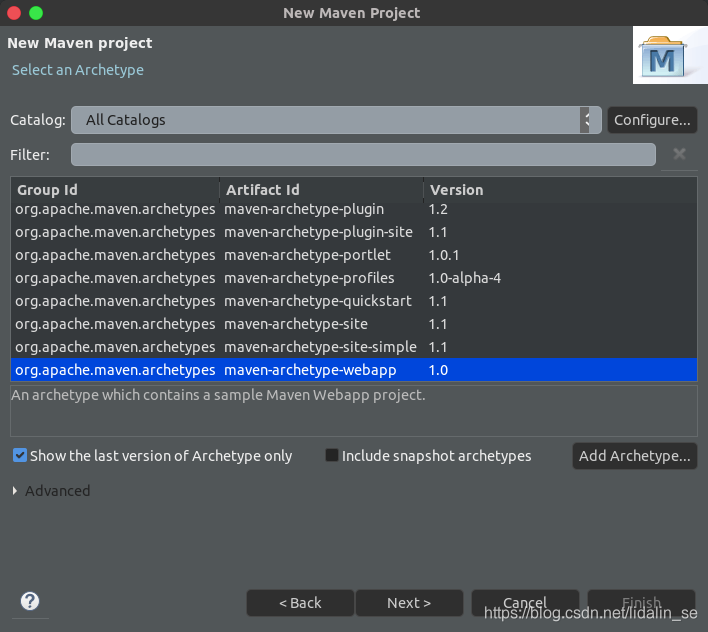Proceed with the Next > button
This screenshot has height=632, width=708.
pos(409,603)
